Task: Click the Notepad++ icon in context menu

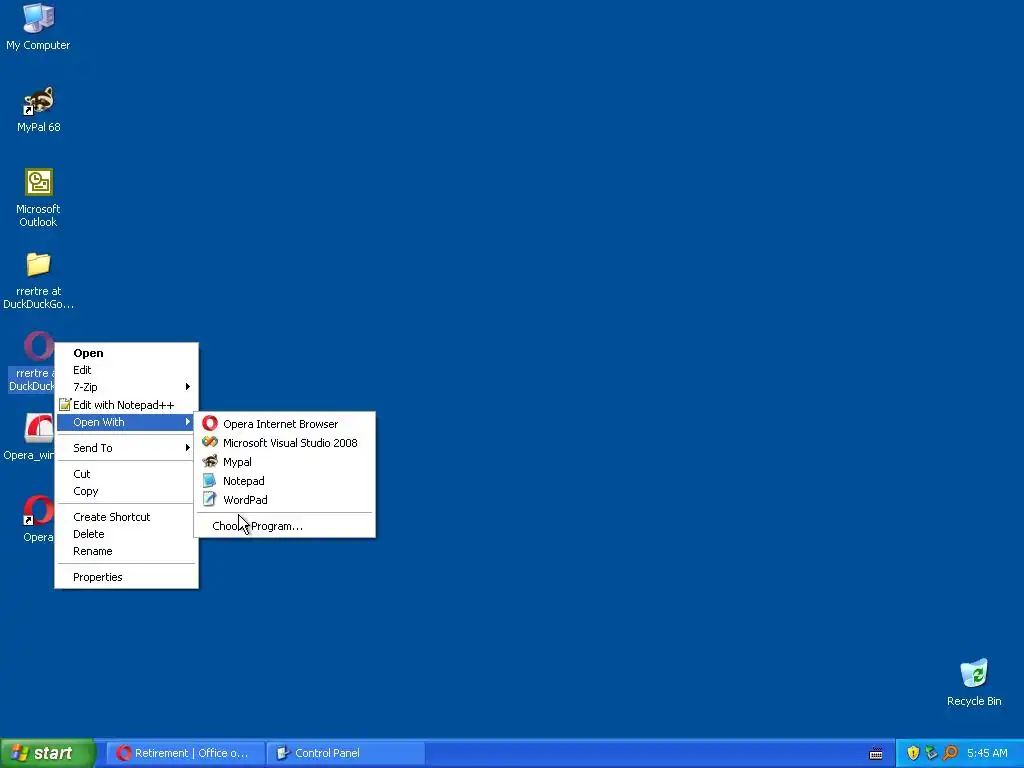Action: click(65, 404)
